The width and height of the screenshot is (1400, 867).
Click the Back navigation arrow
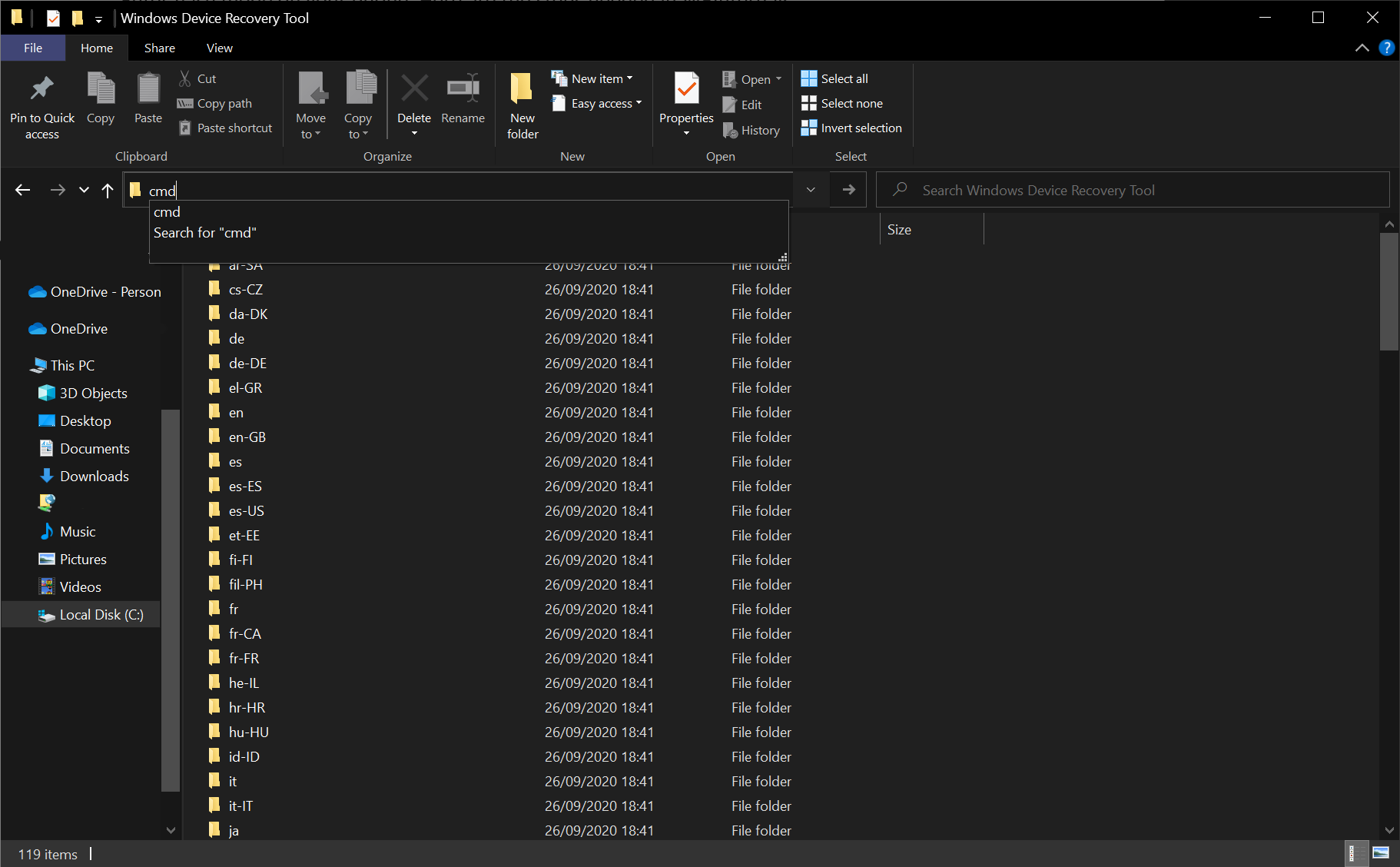[23, 190]
